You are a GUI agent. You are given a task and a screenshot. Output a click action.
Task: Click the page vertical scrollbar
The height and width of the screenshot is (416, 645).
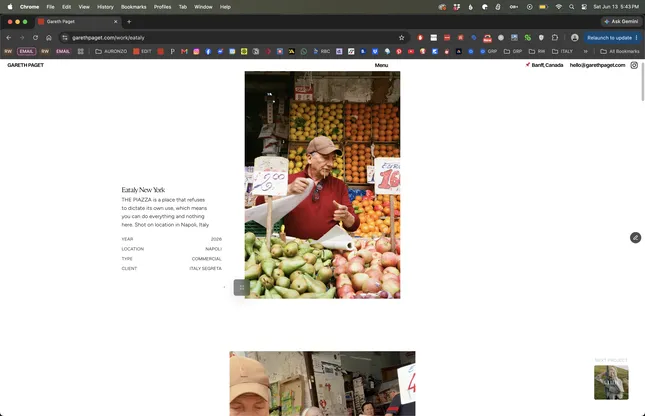[643, 81]
